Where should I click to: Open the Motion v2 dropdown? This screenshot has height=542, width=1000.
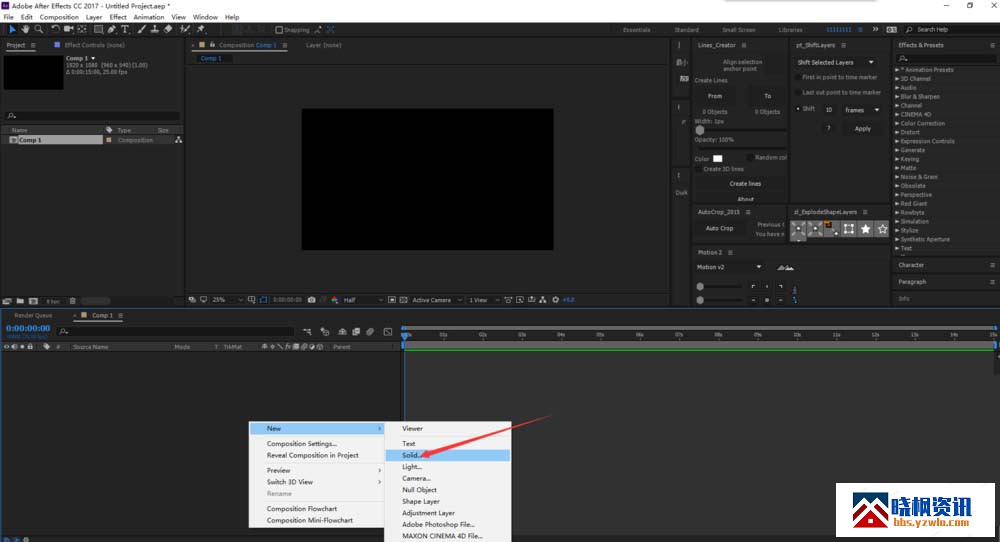729,267
